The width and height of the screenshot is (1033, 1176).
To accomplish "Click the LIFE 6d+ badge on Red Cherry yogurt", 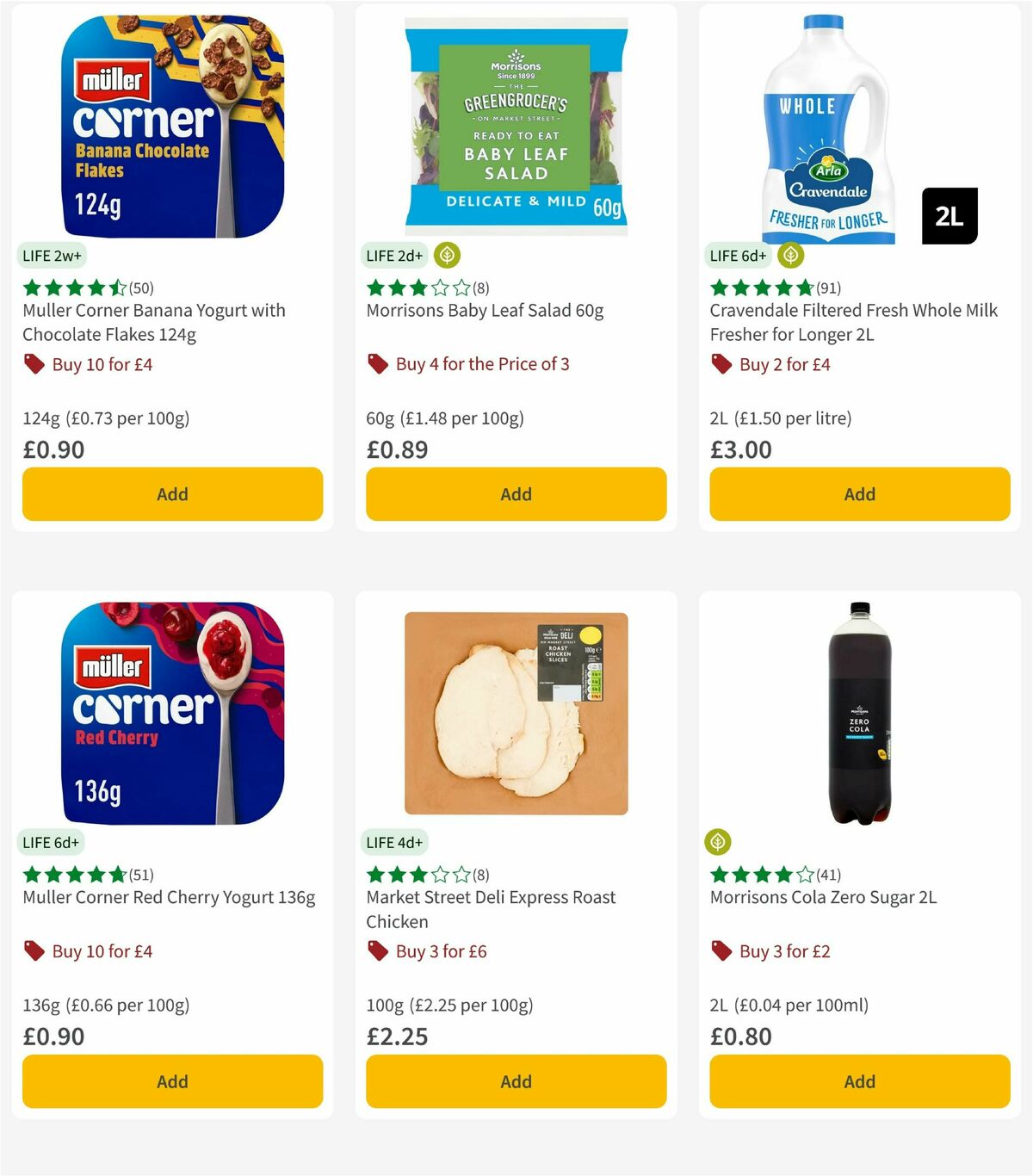I will point(51,842).
